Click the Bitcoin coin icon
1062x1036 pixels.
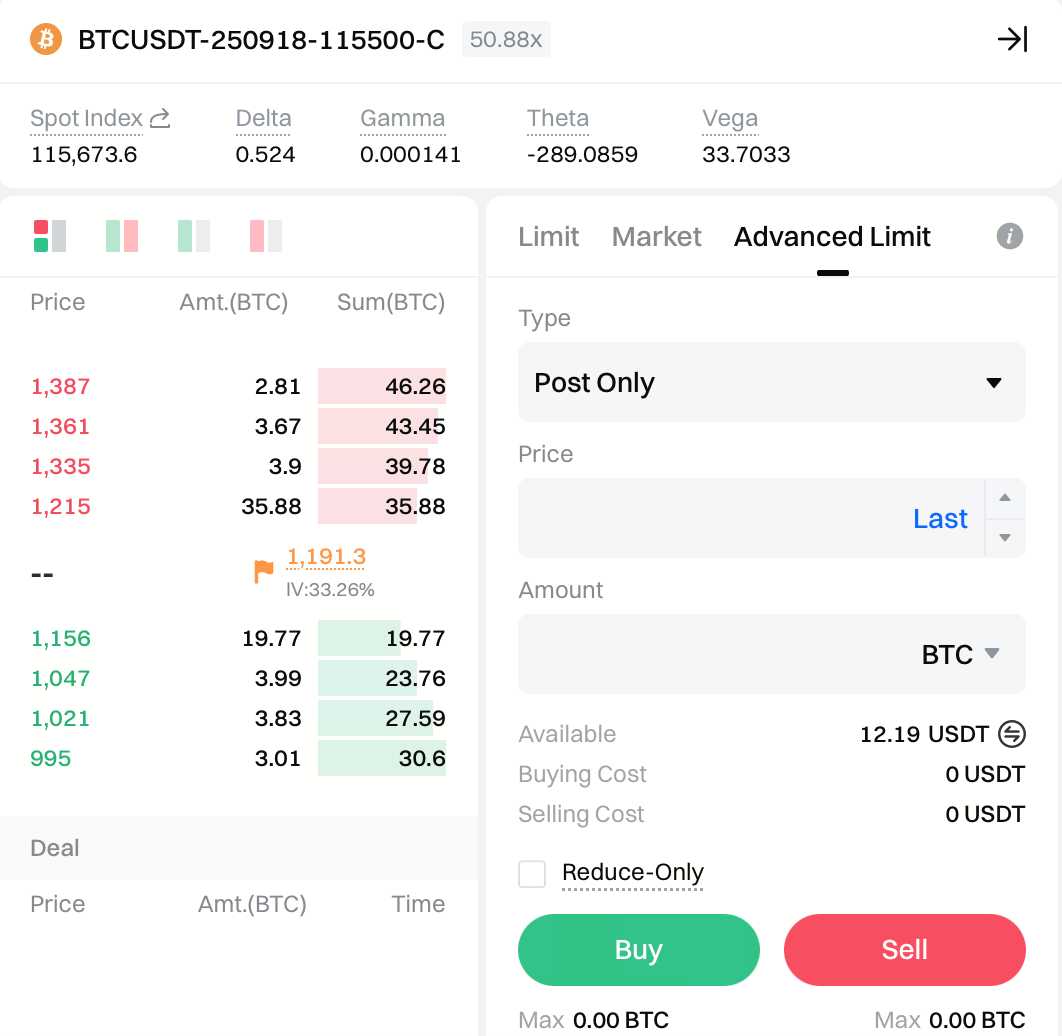46,39
